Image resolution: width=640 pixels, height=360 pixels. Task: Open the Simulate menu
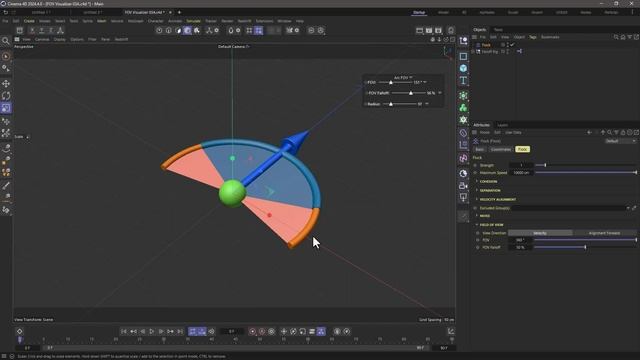(x=193, y=21)
